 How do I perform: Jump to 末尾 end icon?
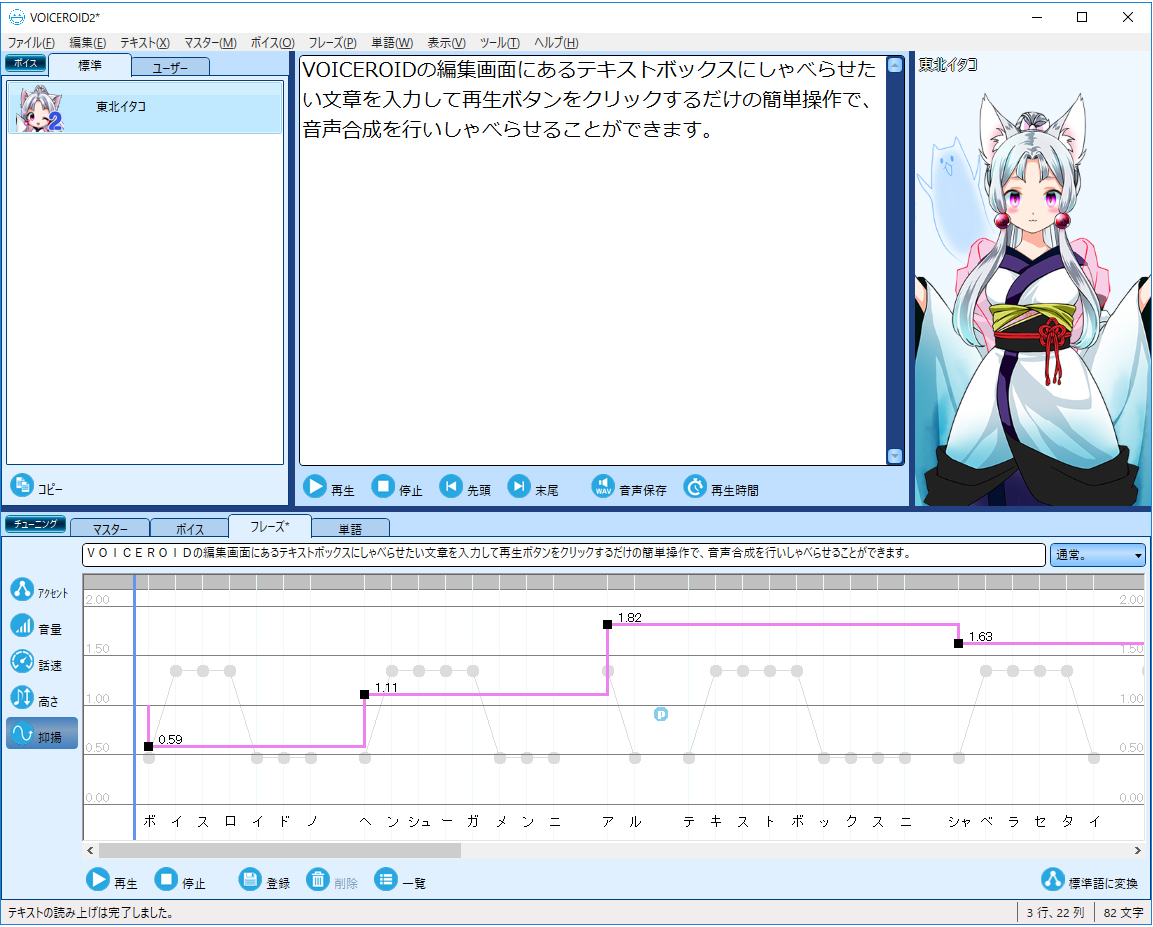[x=519, y=486]
